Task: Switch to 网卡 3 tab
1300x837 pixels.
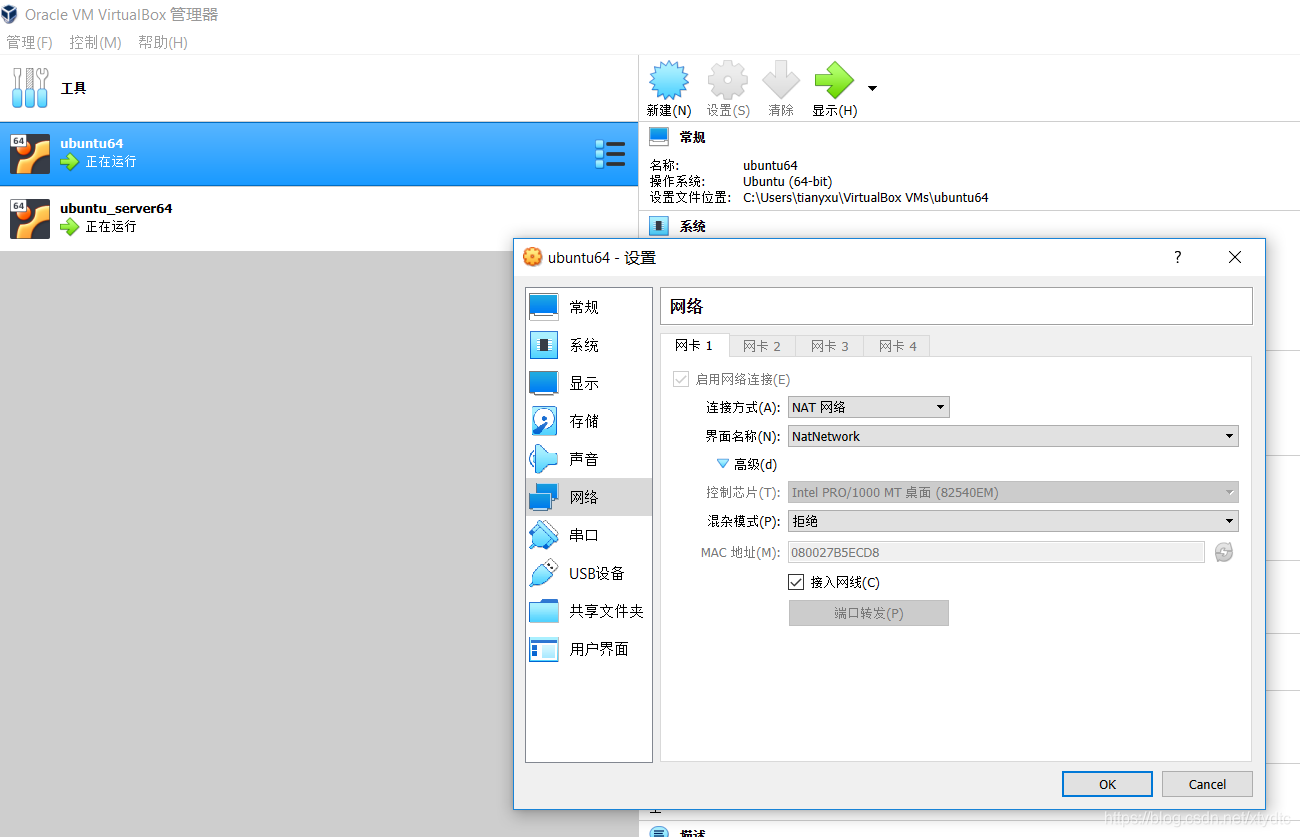Action: (x=830, y=346)
